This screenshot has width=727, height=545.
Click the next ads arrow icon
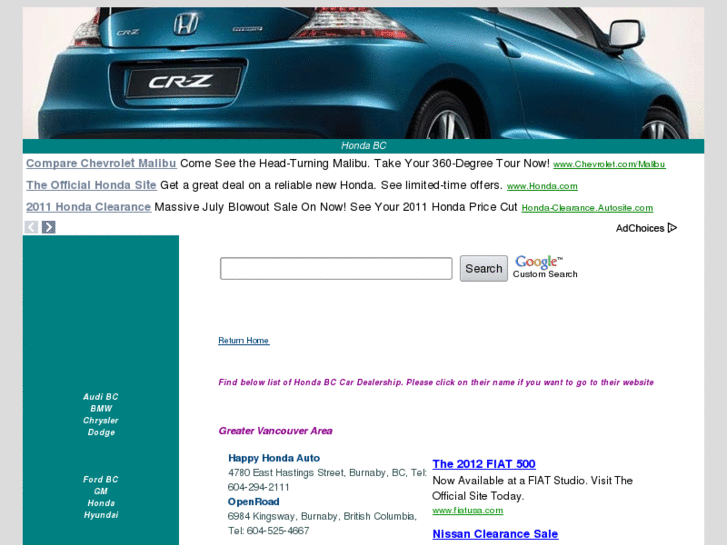pos(48,227)
